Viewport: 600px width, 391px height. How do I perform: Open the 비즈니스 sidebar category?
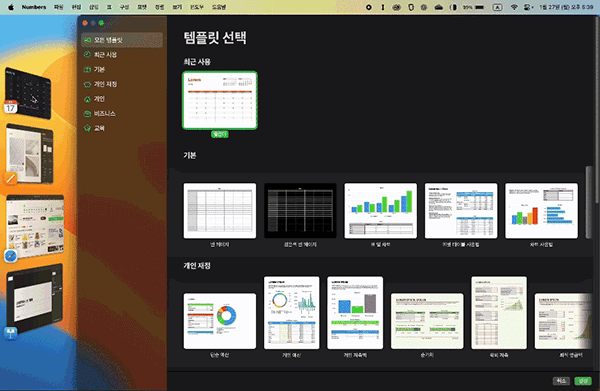tap(122, 114)
